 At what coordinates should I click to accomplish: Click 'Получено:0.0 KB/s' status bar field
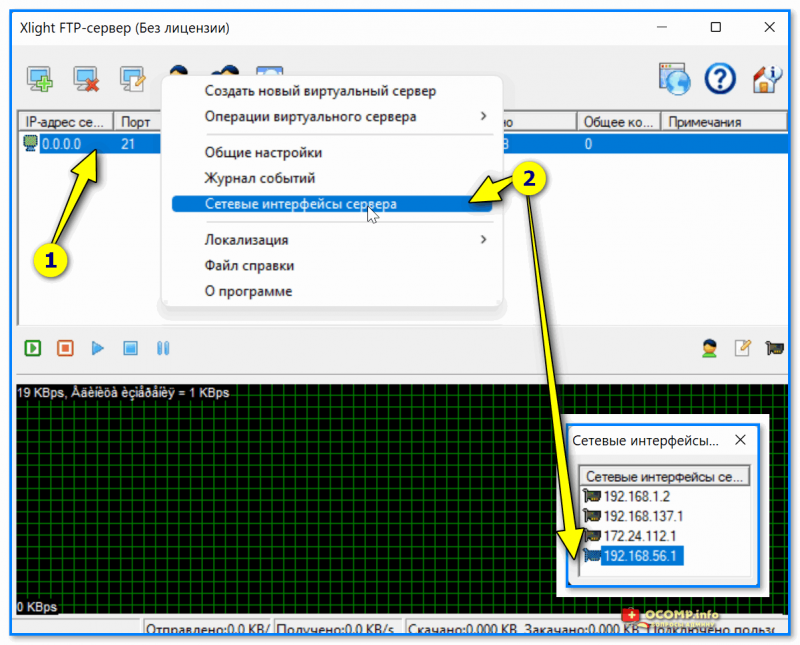336,628
